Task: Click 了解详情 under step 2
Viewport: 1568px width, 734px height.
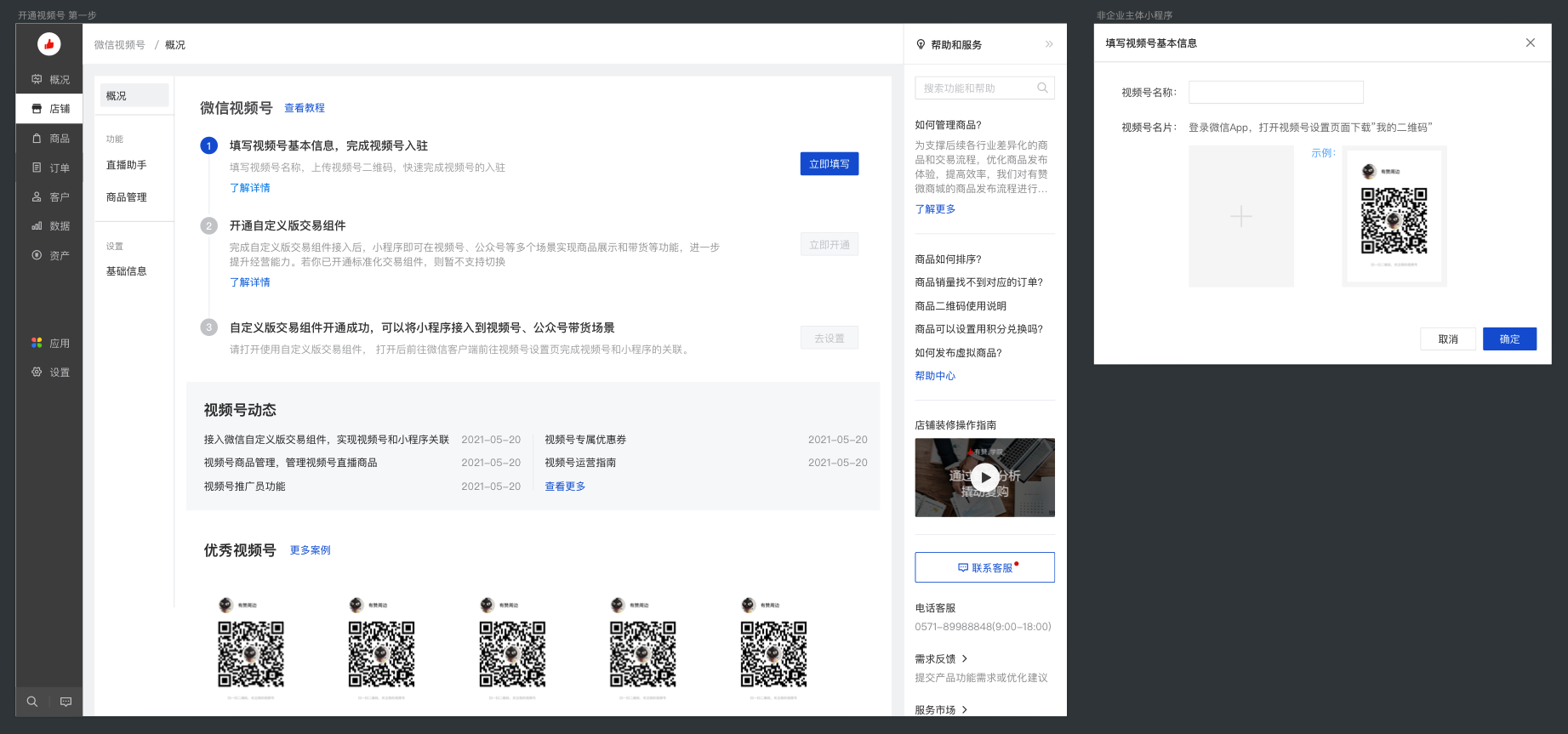Action: [250, 282]
